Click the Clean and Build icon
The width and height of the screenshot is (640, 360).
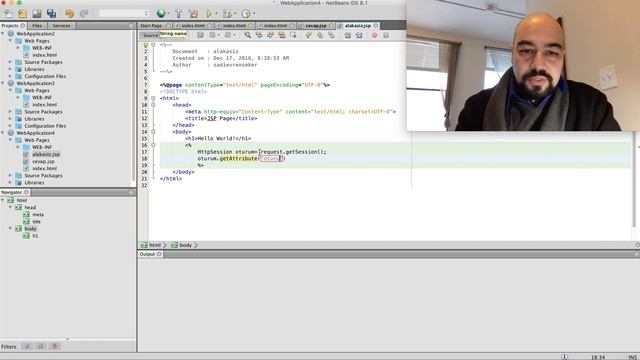tap(193, 13)
